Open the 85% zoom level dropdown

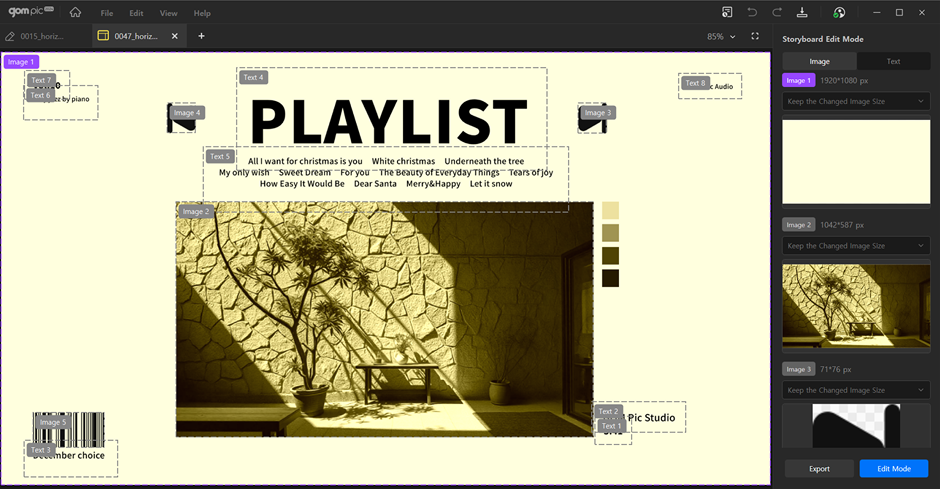(x=720, y=36)
